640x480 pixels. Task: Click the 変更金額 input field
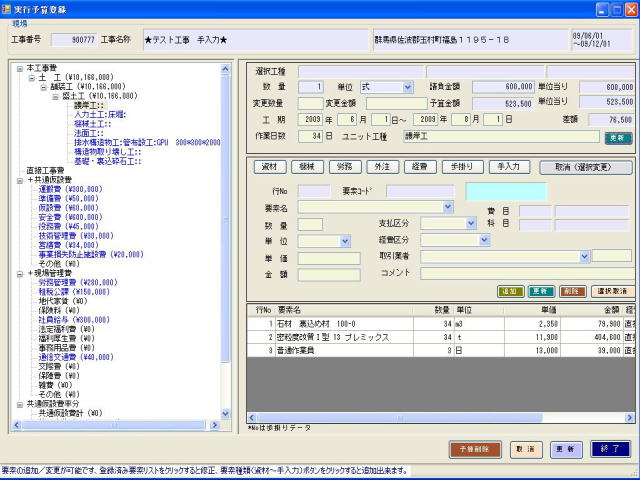click(x=397, y=104)
